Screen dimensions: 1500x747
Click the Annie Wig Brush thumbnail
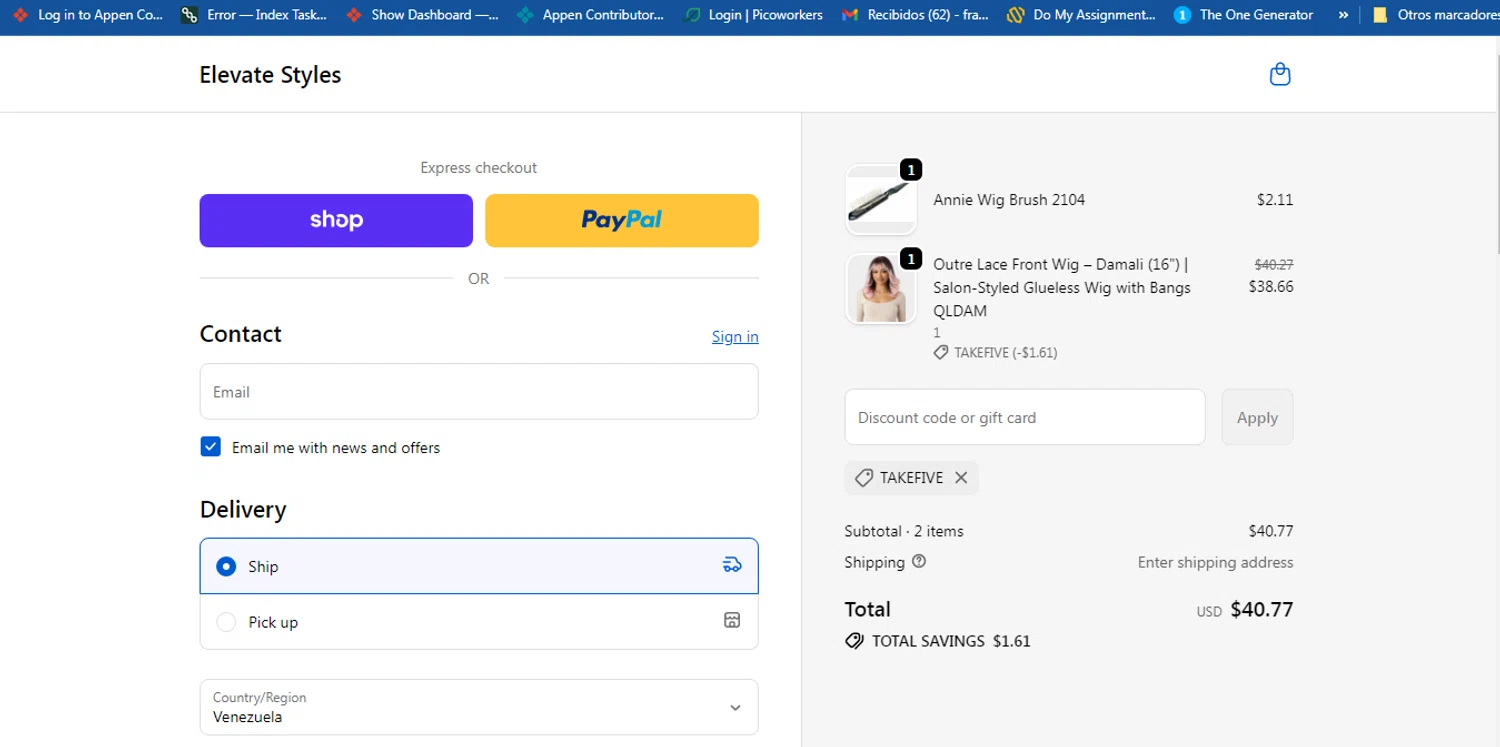tap(881, 200)
